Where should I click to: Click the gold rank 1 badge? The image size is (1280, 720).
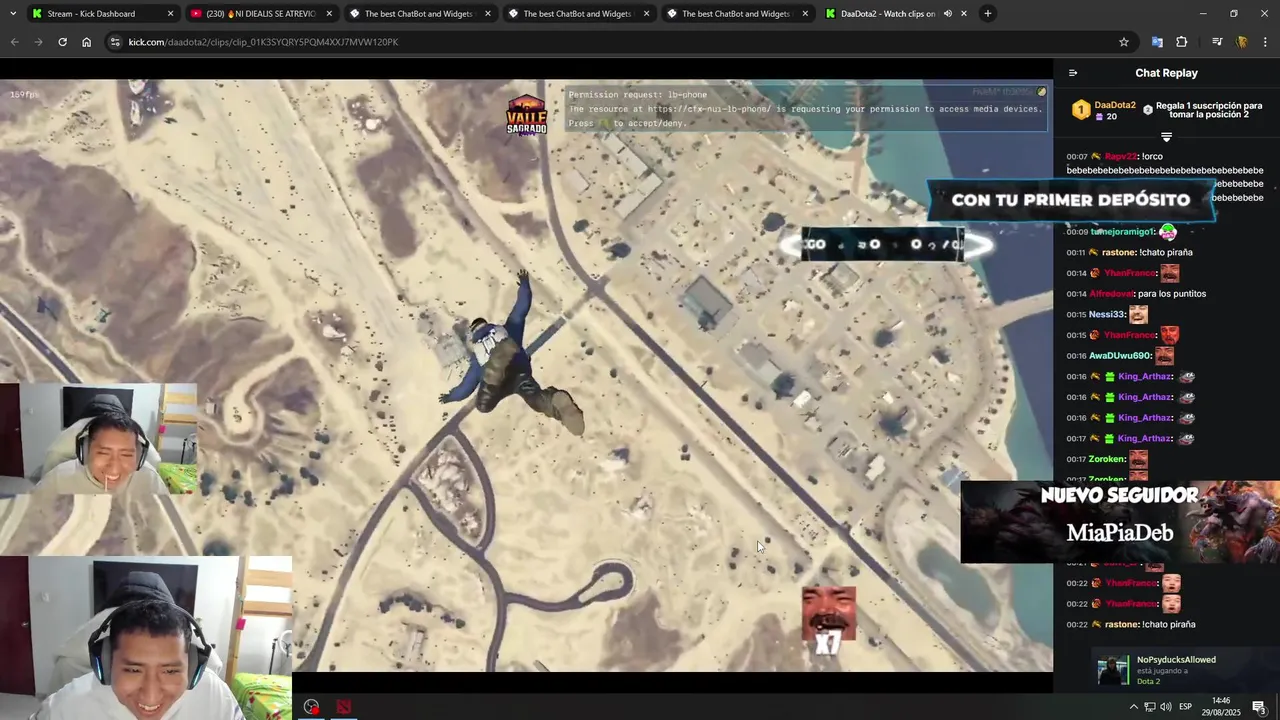click(1081, 110)
